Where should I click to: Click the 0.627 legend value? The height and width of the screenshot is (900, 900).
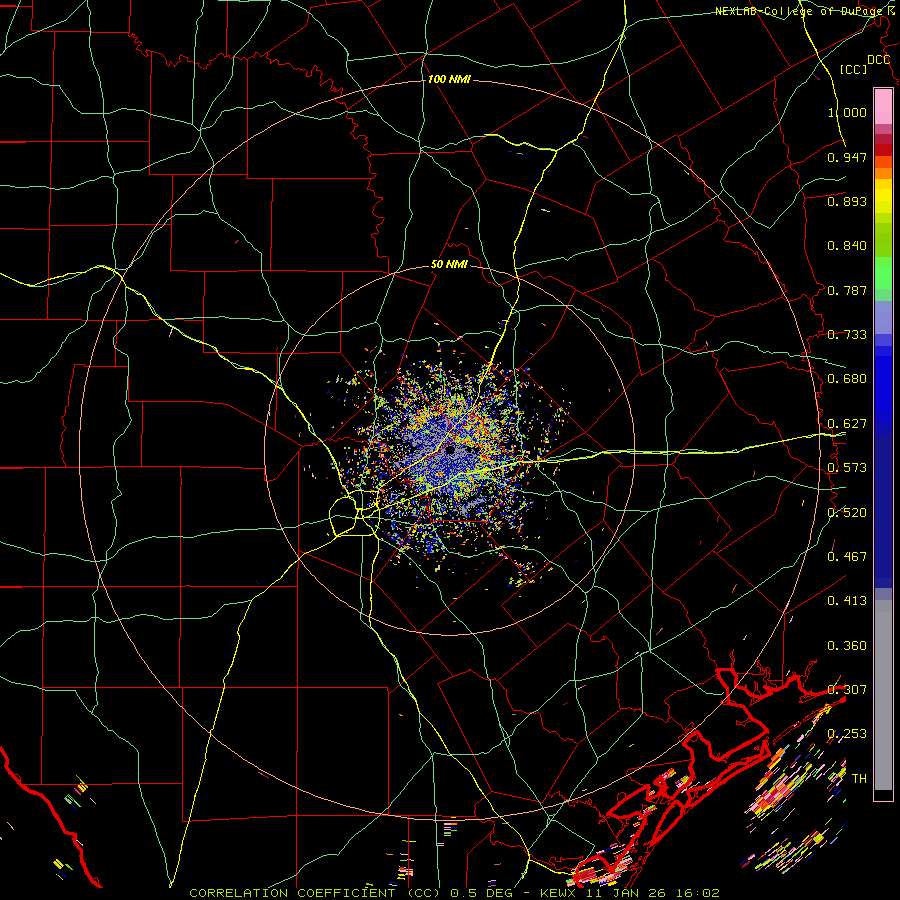847,424
